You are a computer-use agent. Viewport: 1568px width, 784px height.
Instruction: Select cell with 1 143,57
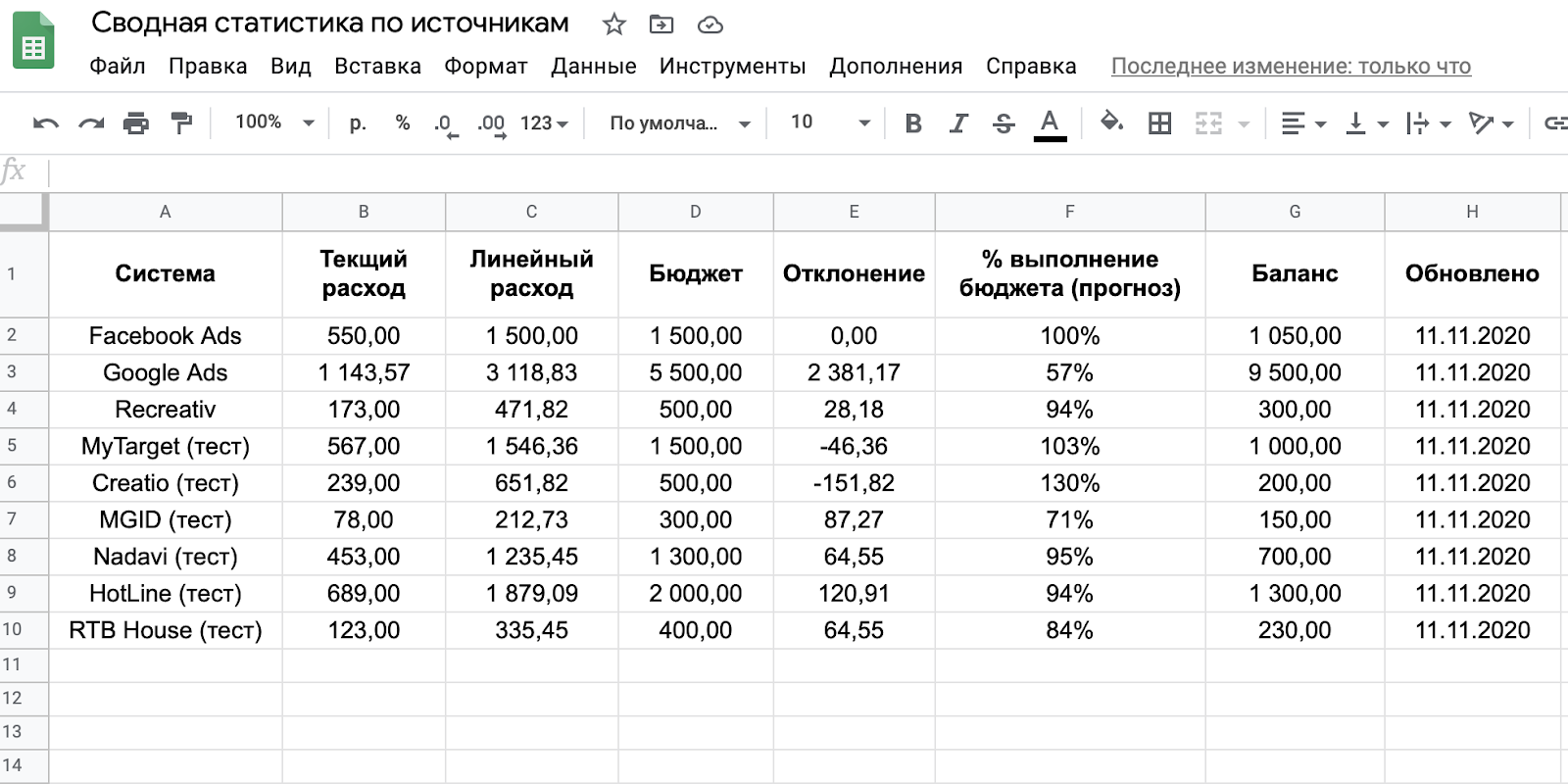[364, 372]
